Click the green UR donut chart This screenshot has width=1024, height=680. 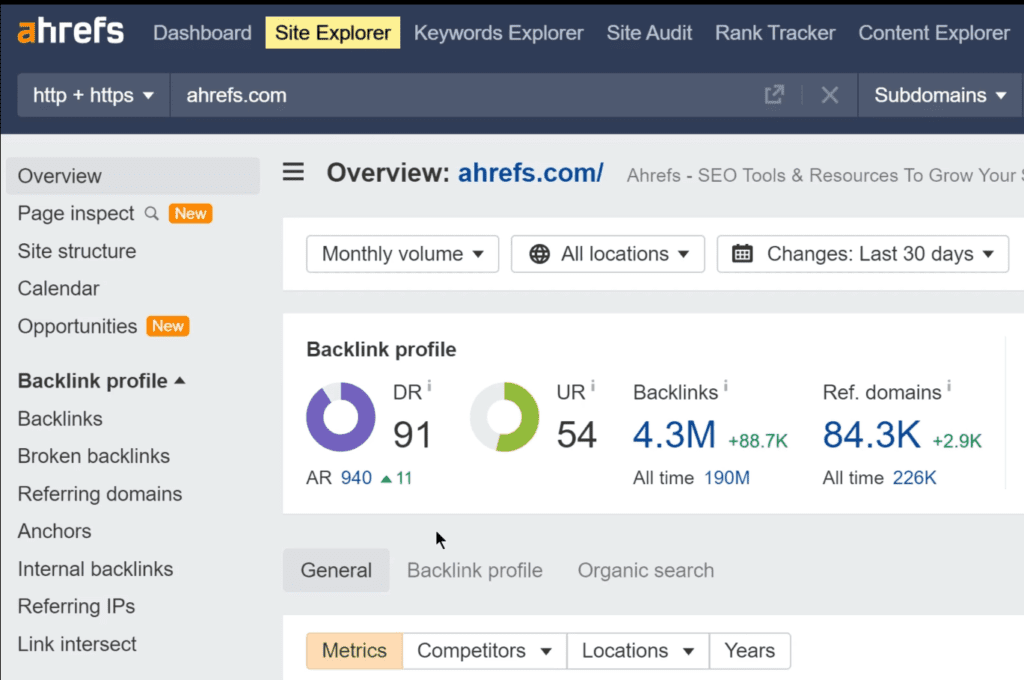[x=505, y=417]
